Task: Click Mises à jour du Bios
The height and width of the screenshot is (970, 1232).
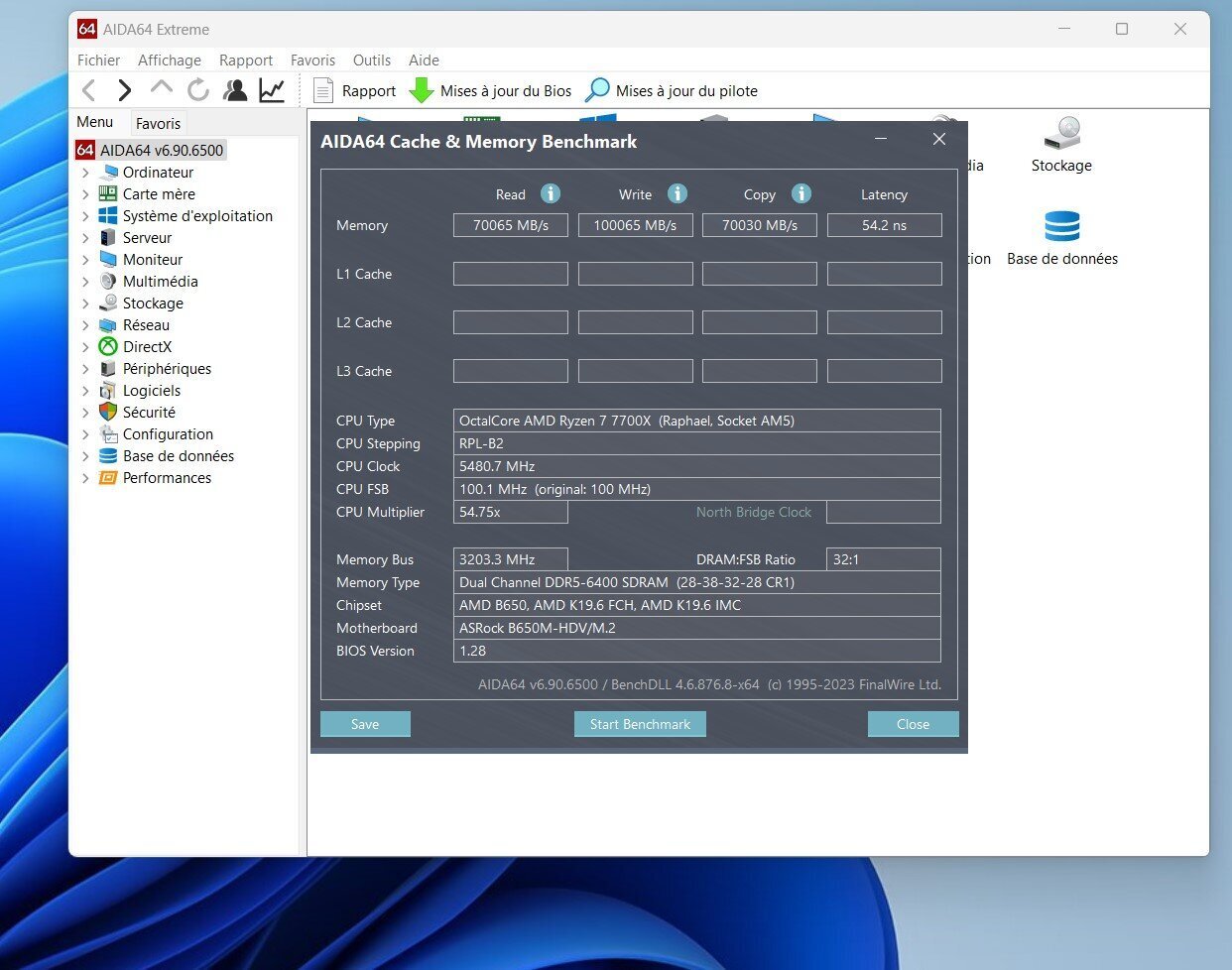Action: click(492, 91)
